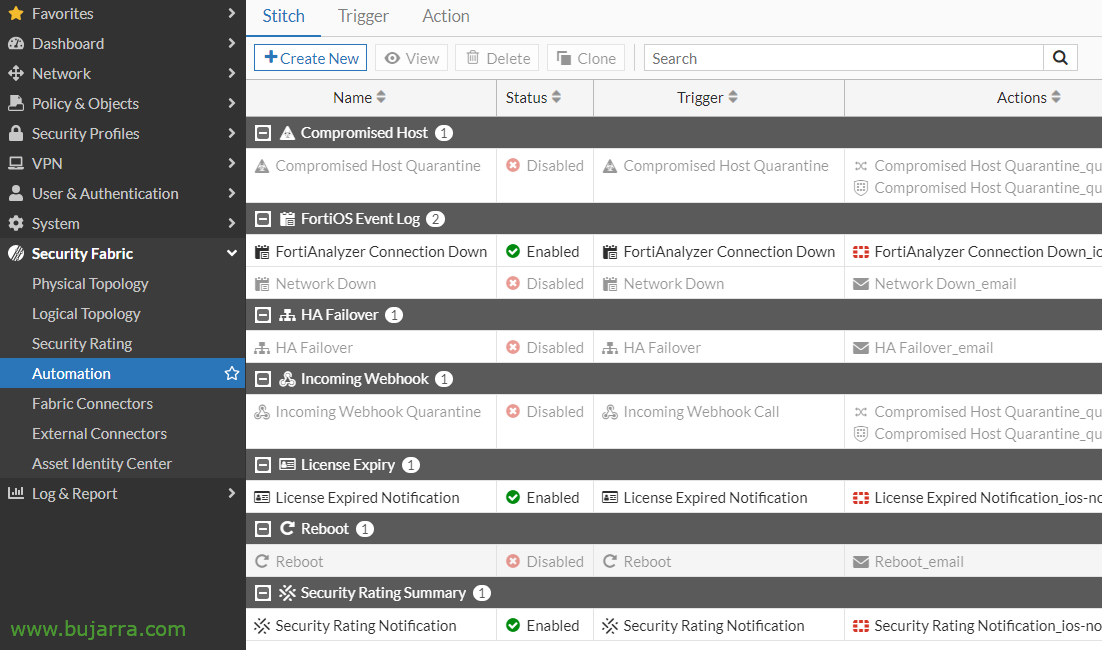Switch to the Trigger tab
This screenshot has height=650, width=1102.
(363, 16)
